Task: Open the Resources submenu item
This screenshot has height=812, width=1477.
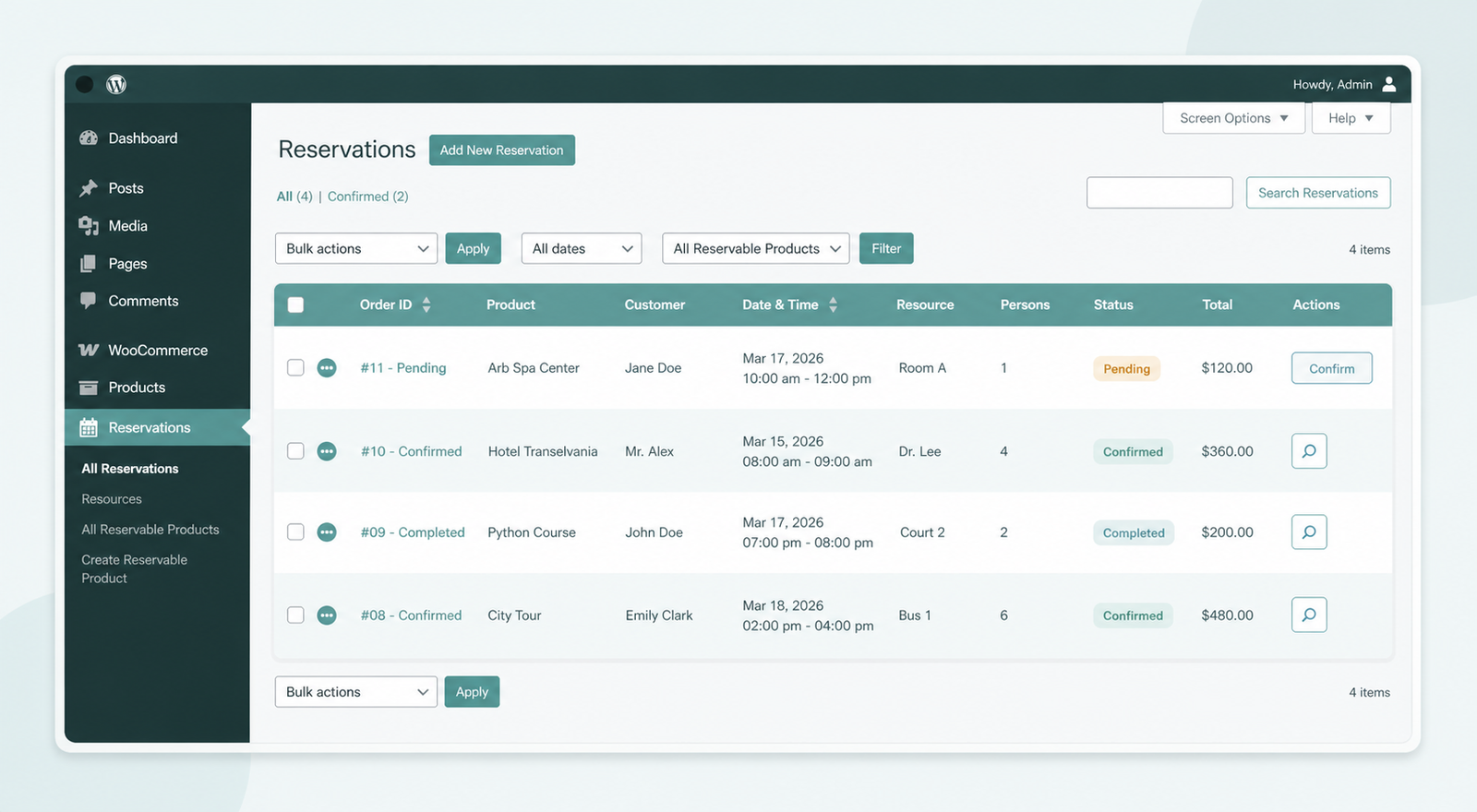Action: (112, 499)
